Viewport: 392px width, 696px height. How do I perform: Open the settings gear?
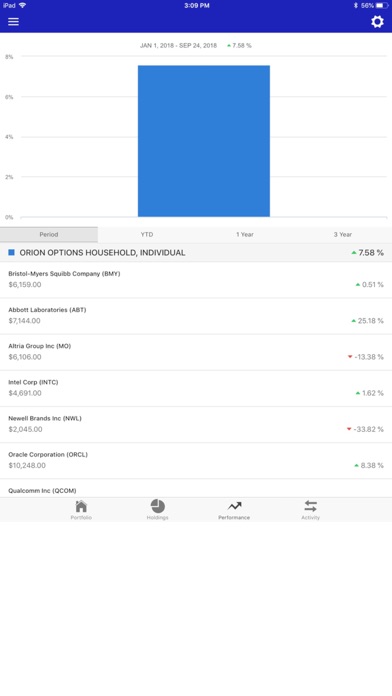[x=377, y=21]
